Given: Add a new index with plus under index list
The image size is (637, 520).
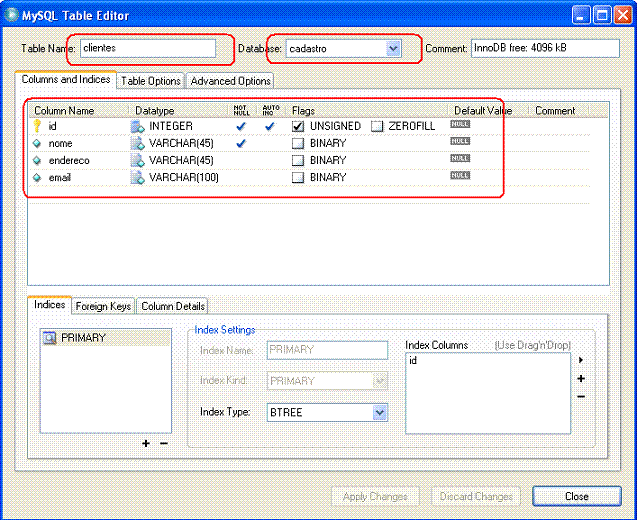Looking at the screenshot, I should pos(146,443).
